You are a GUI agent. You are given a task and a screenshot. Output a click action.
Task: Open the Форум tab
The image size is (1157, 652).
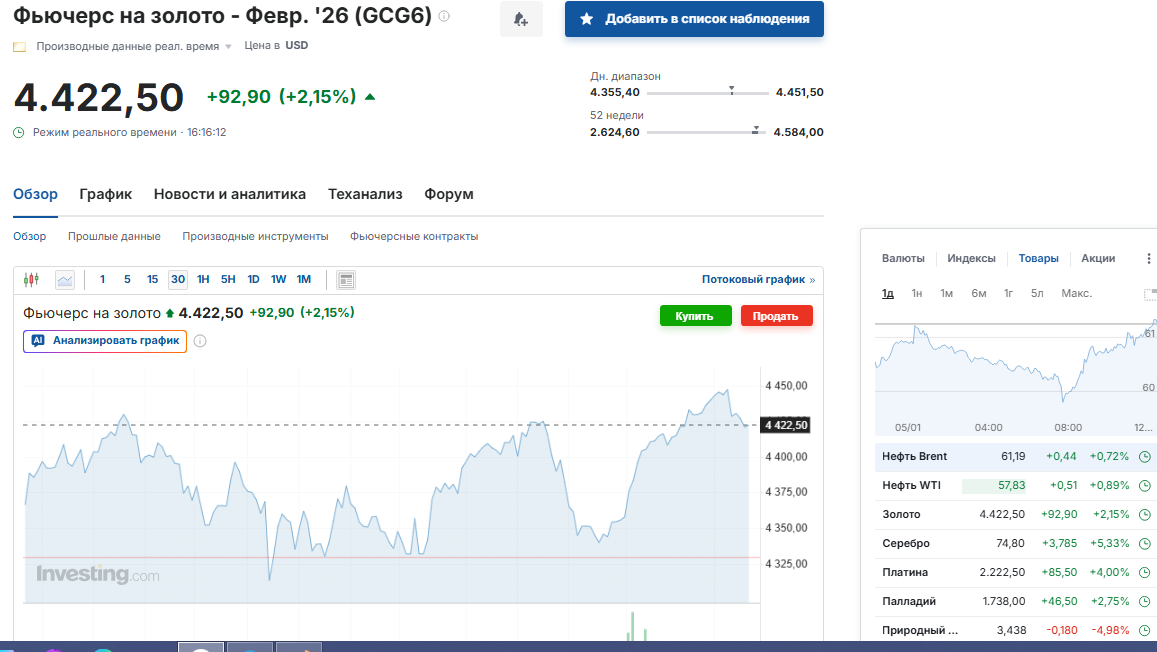pyautogui.click(x=449, y=194)
